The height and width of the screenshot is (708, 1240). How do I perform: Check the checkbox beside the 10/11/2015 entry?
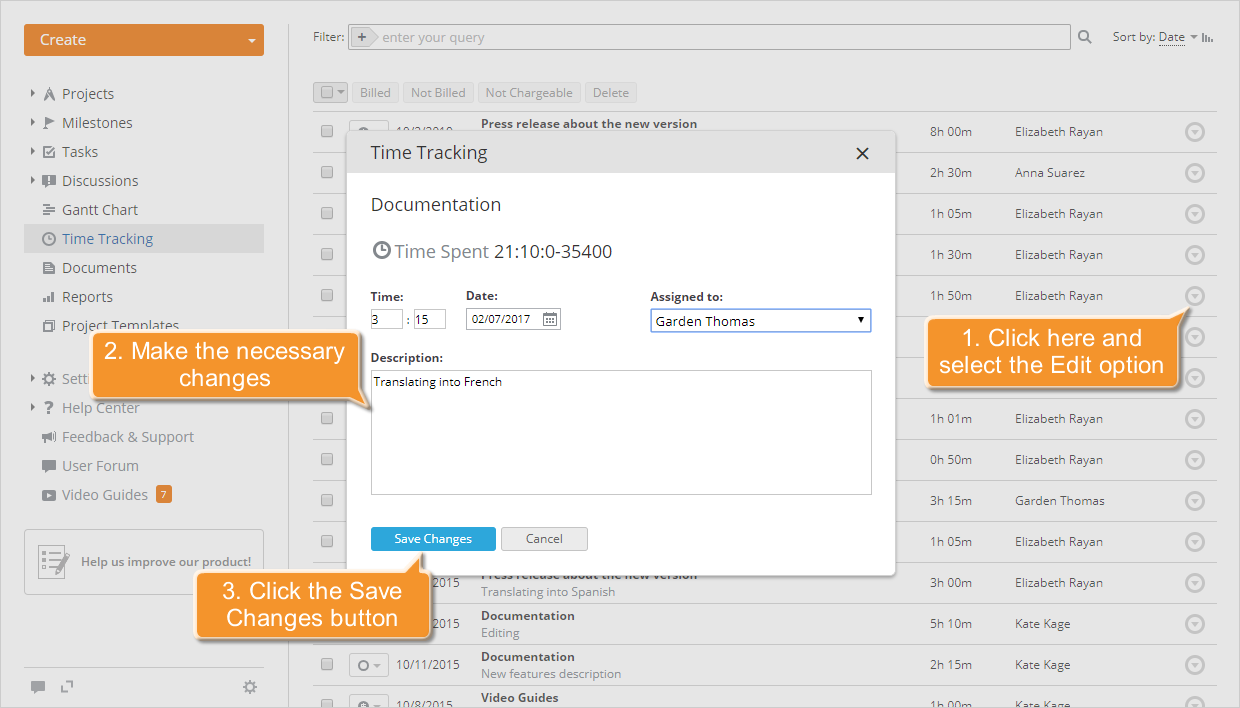[x=326, y=663]
